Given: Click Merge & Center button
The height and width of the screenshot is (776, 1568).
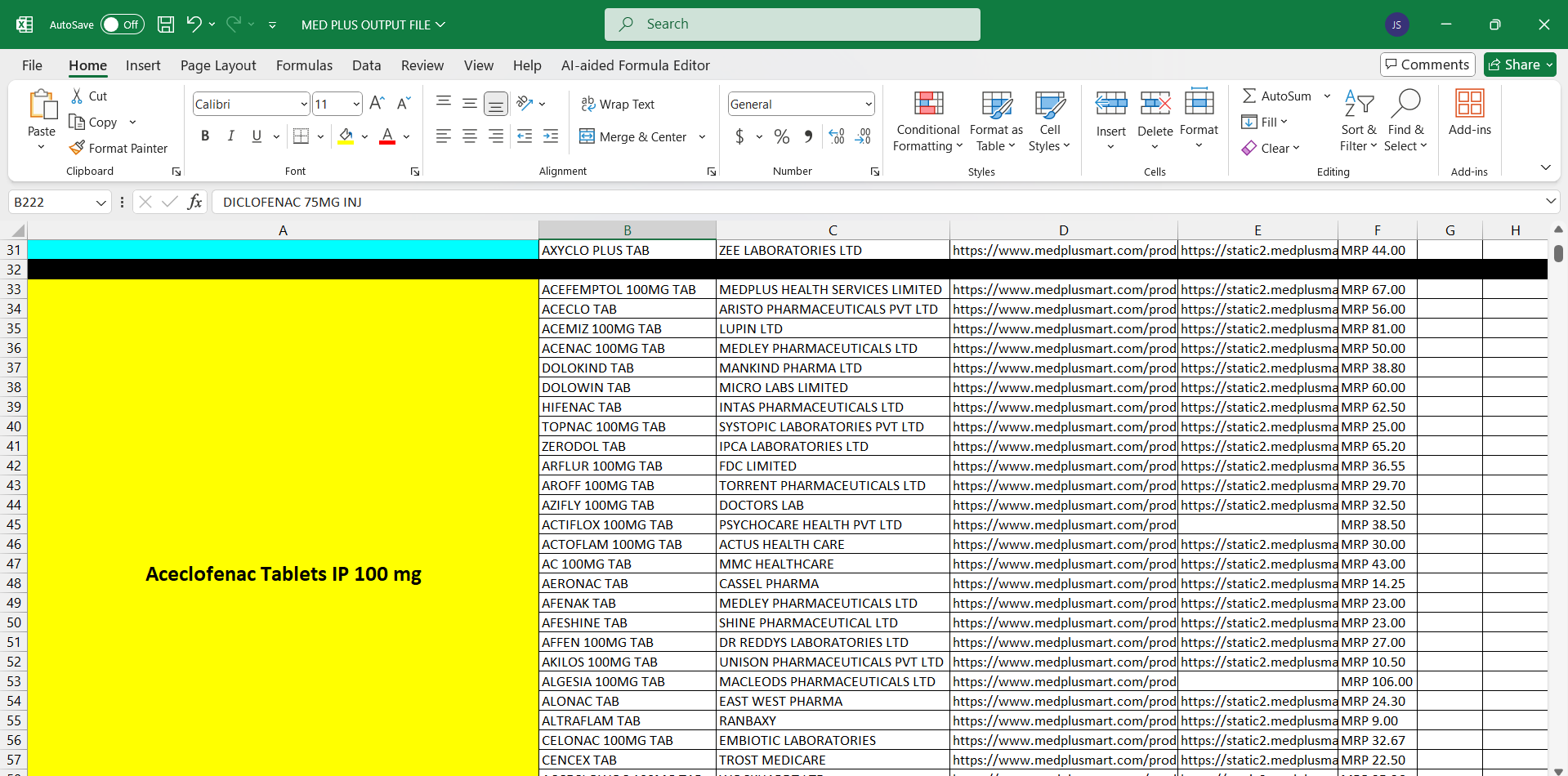Looking at the screenshot, I should (x=633, y=136).
